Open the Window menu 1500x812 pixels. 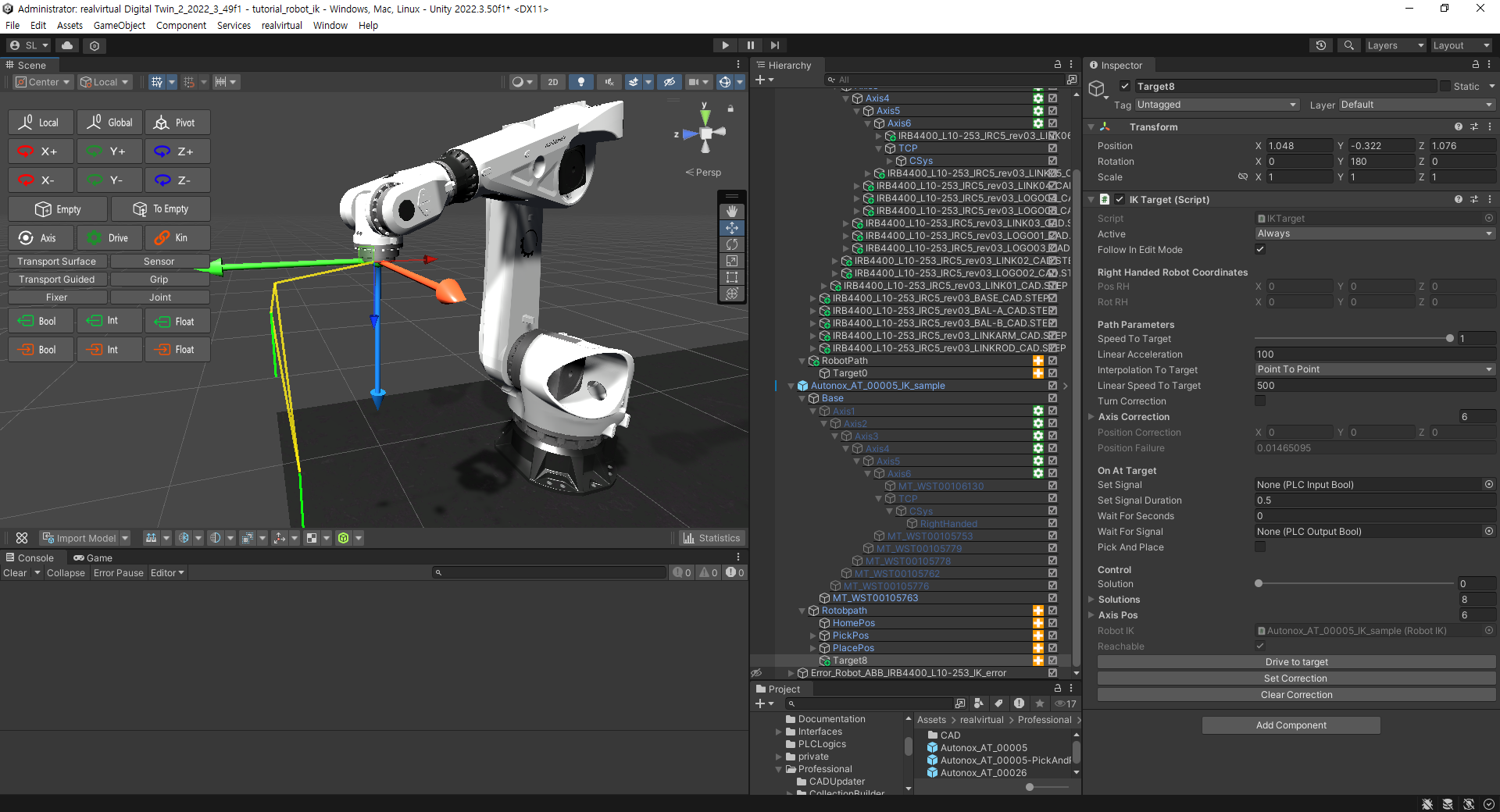330,26
